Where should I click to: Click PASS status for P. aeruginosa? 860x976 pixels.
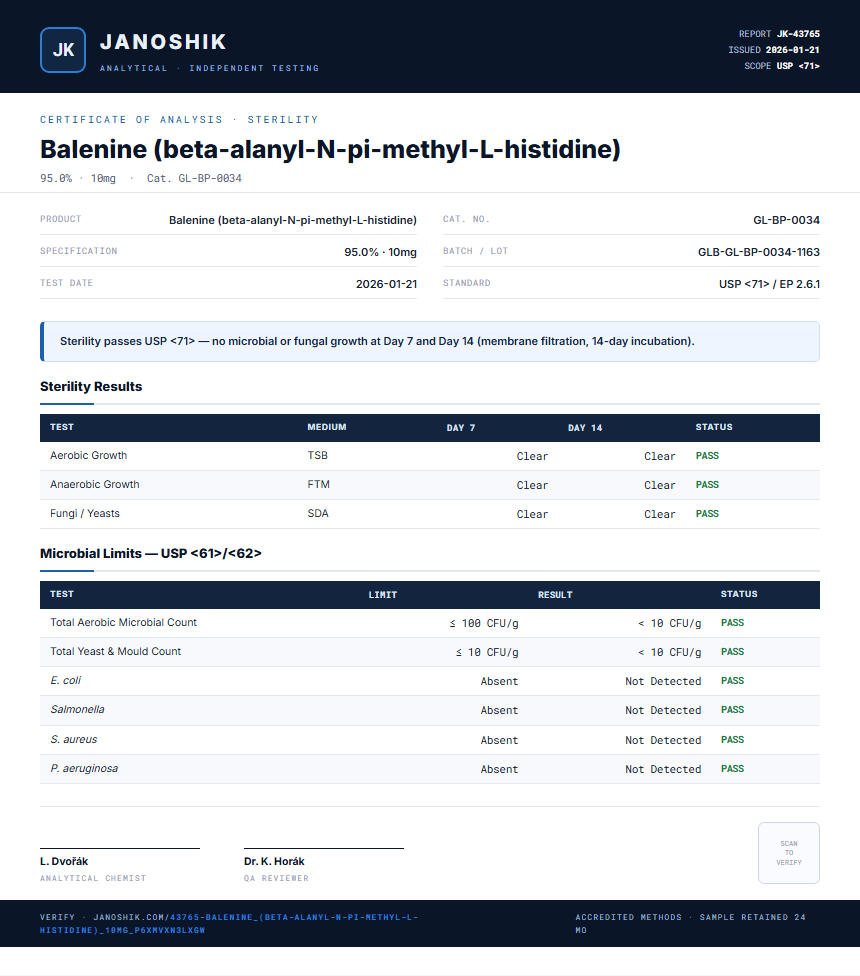[732, 769]
